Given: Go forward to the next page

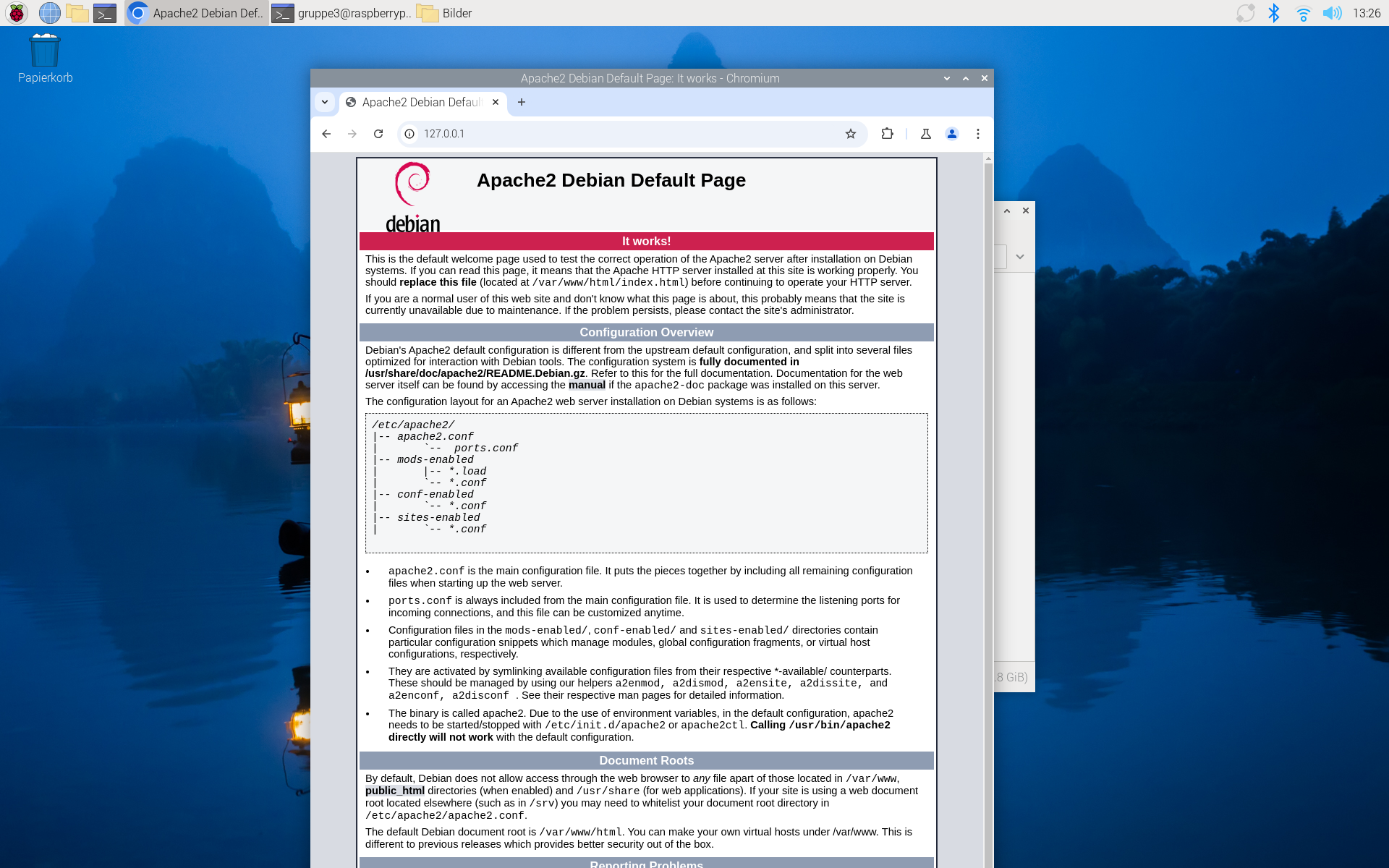Looking at the screenshot, I should [x=352, y=134].
